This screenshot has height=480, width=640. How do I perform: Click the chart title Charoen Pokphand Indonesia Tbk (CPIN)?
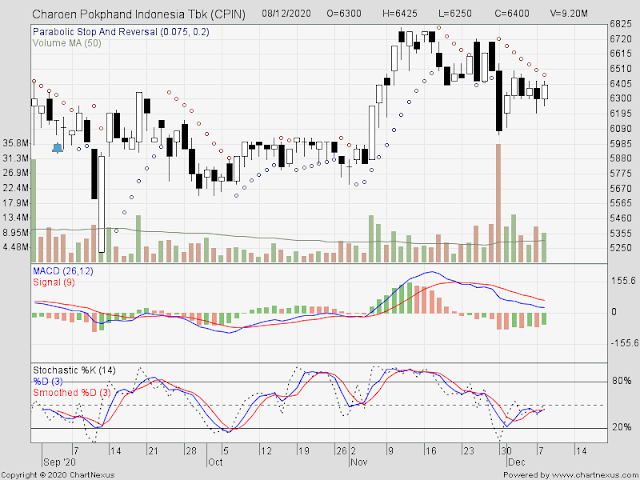[139, 14]
